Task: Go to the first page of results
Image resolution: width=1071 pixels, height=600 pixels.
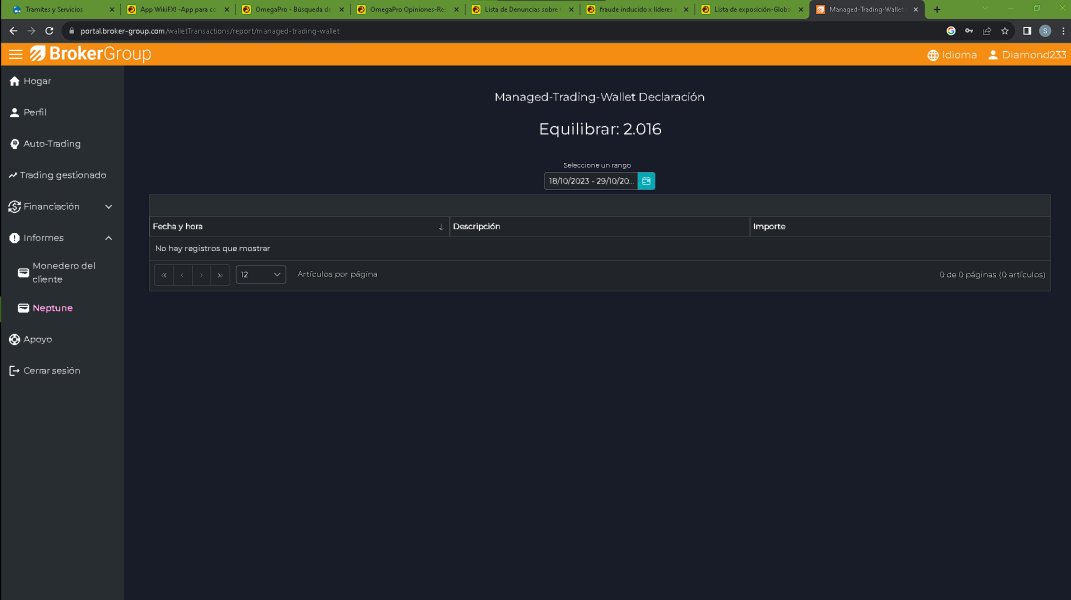Action: point(164,275)
